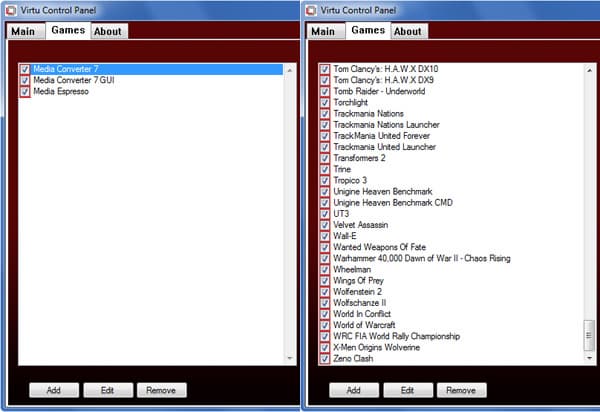Select WRC FIA World Rally Championship entry
Viewport: 600px width, 412px height.
(x=397, y=336)
